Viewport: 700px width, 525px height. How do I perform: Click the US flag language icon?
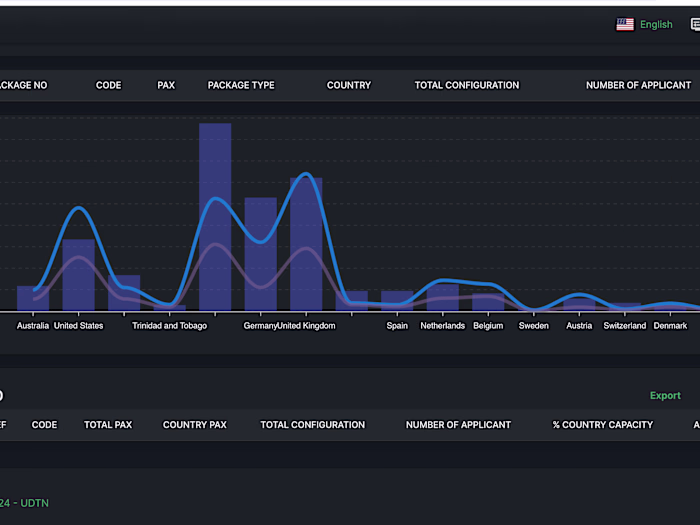click(625, 25)
